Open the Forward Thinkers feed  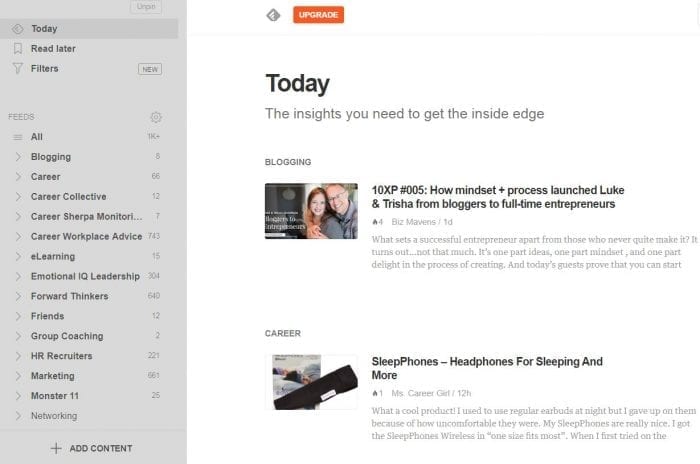[x=69, y=296]
